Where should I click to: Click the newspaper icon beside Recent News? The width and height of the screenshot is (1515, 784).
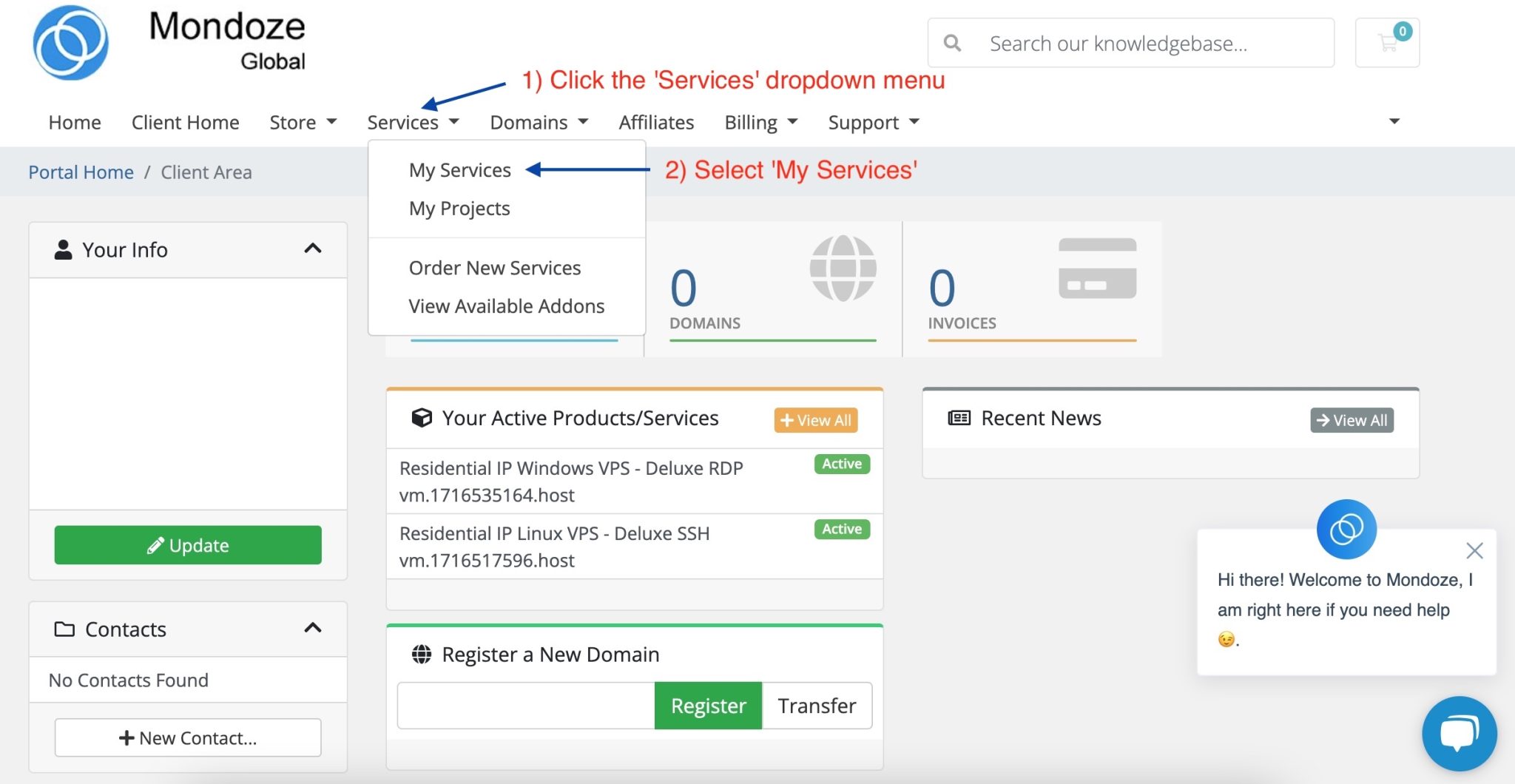tap(959, 417)
